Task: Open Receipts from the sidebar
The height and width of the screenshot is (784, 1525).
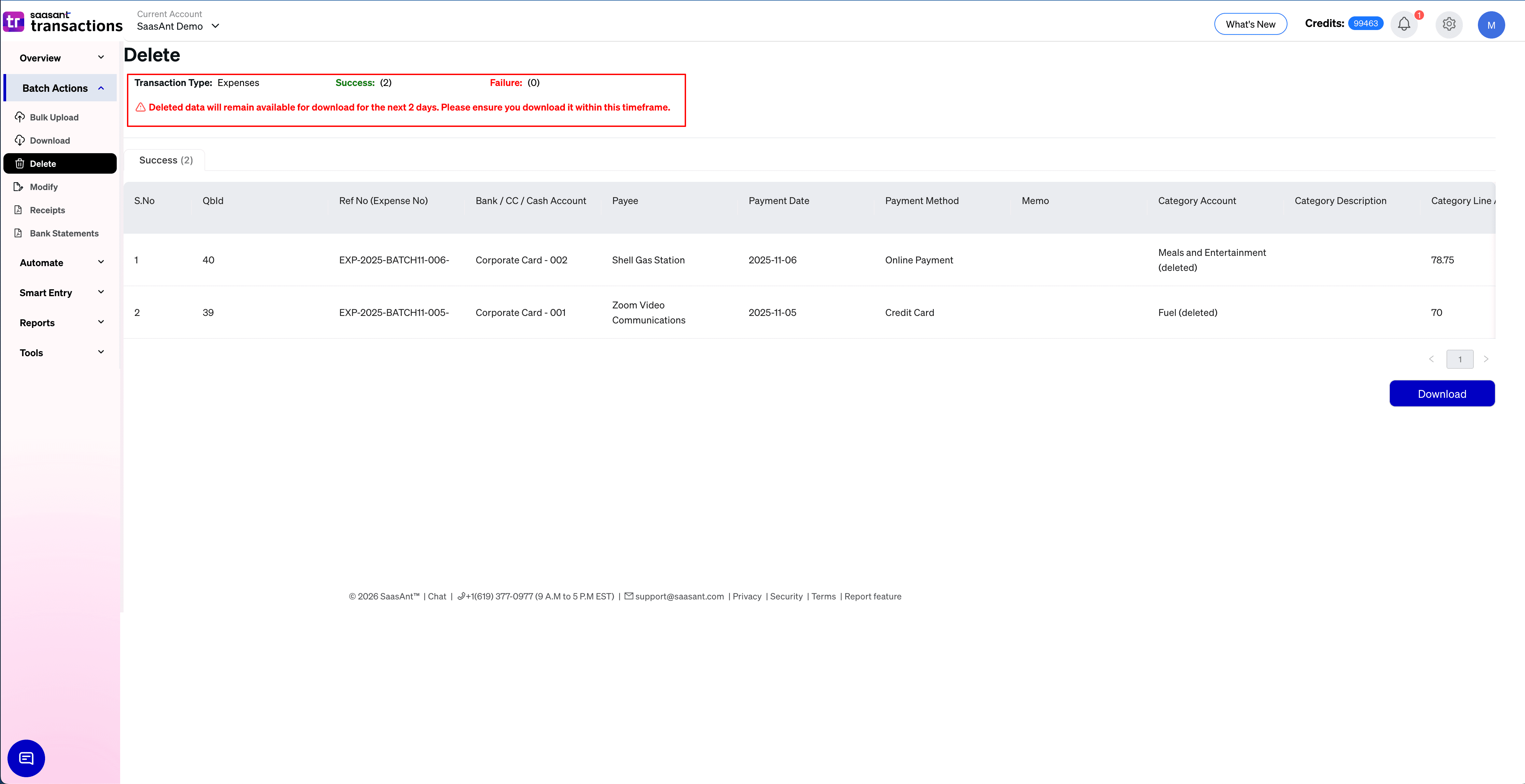Action: pos(47,210)
